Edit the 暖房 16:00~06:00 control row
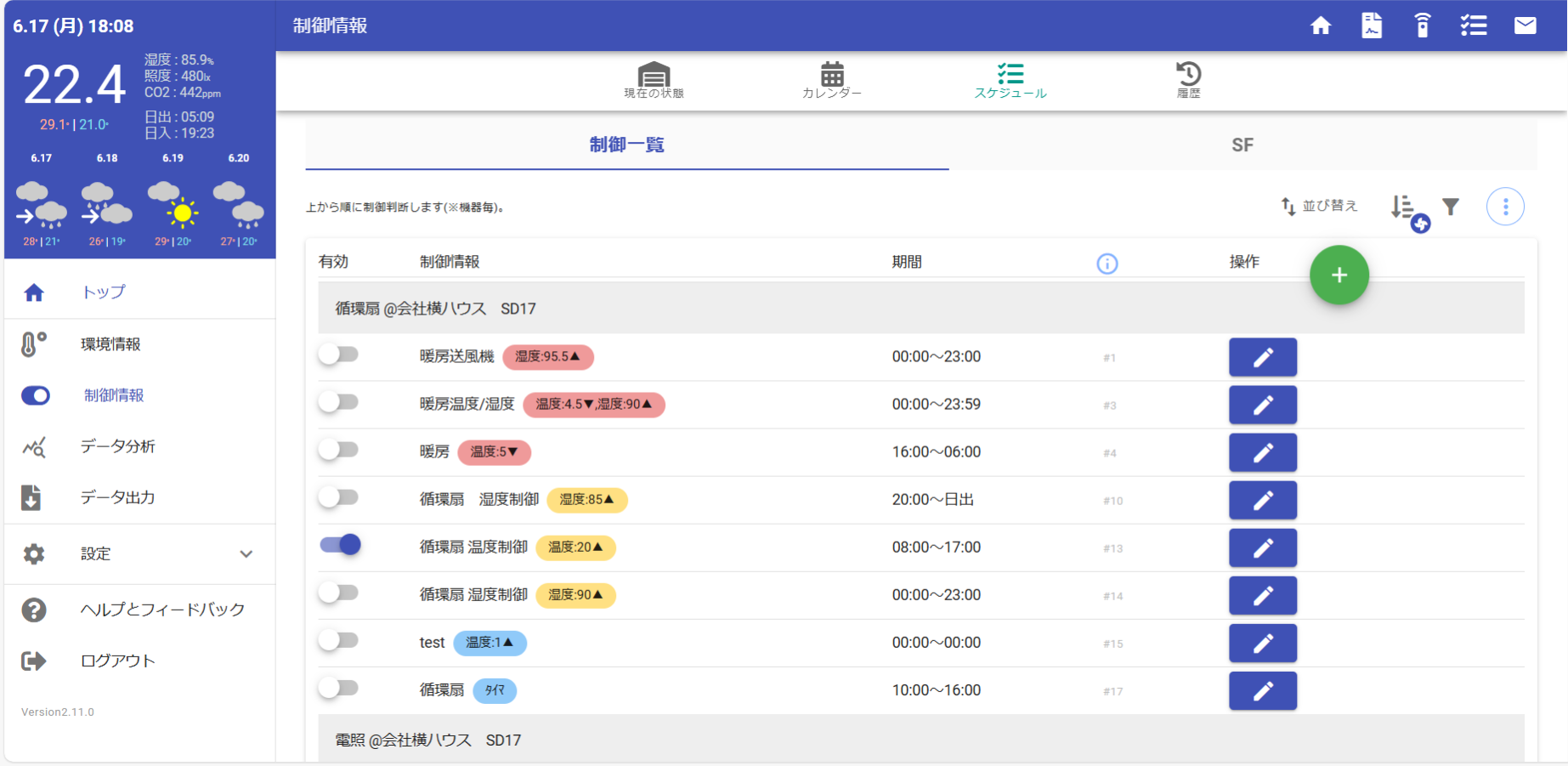 tap(1263, 452)
